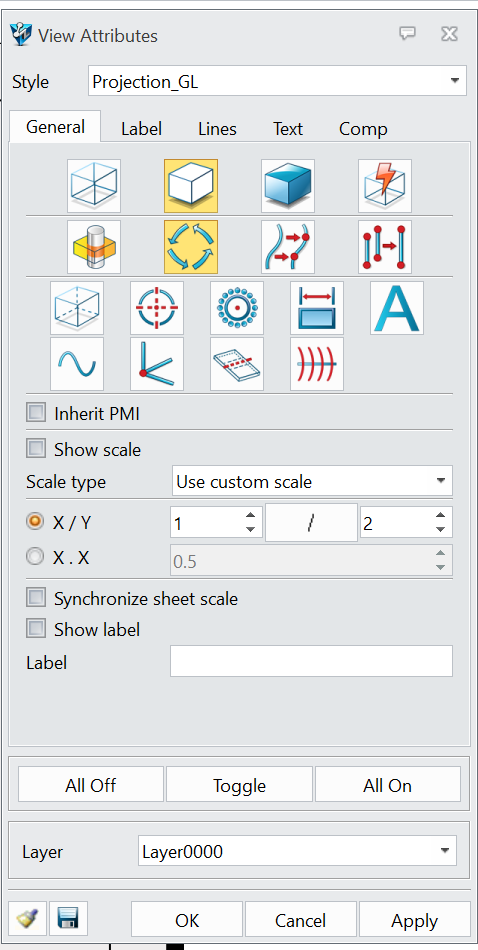
Task: Toggle the large letter A text icon
Action: click(397, 308)
